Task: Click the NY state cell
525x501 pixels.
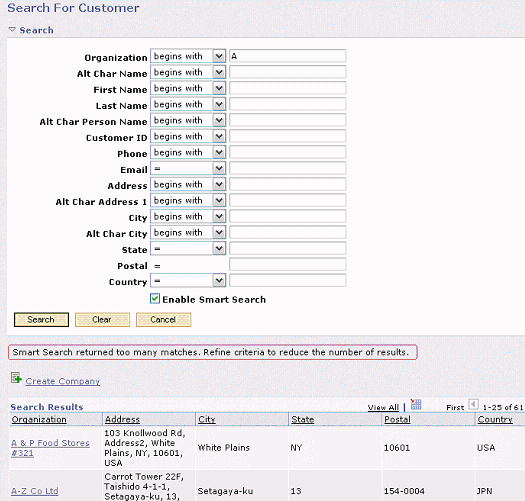Action: point(296,448)
